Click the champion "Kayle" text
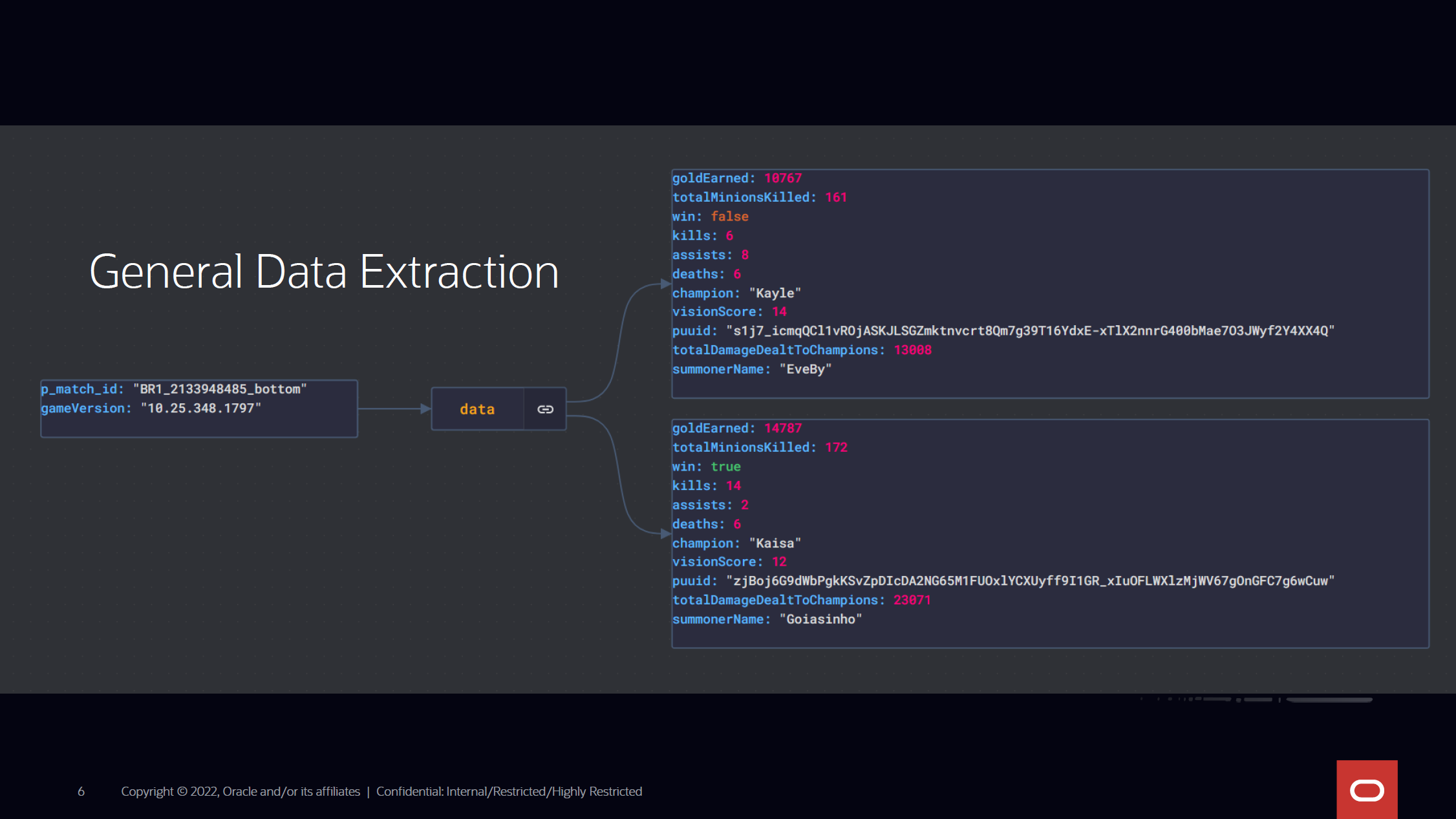The height and width of the screenshot is (819, 1456). (x=775, y=293)
